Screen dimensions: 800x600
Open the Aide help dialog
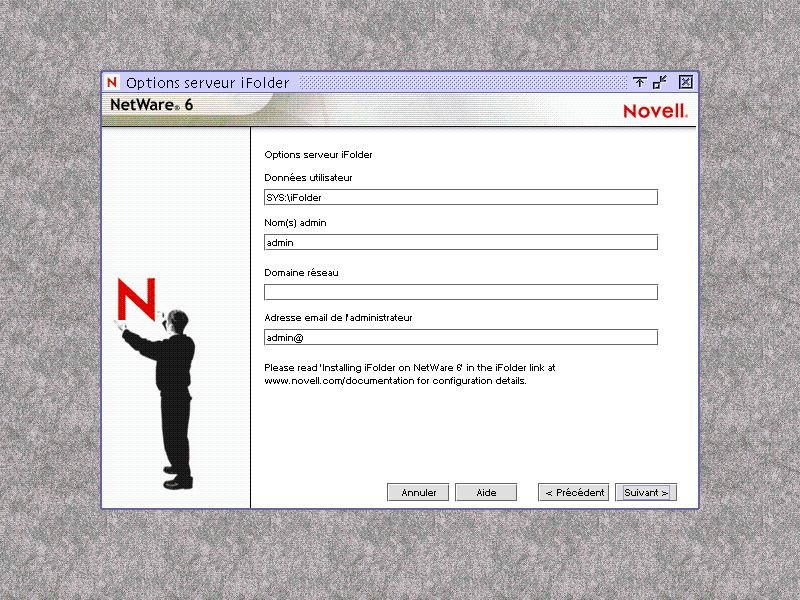coord(485,492)
